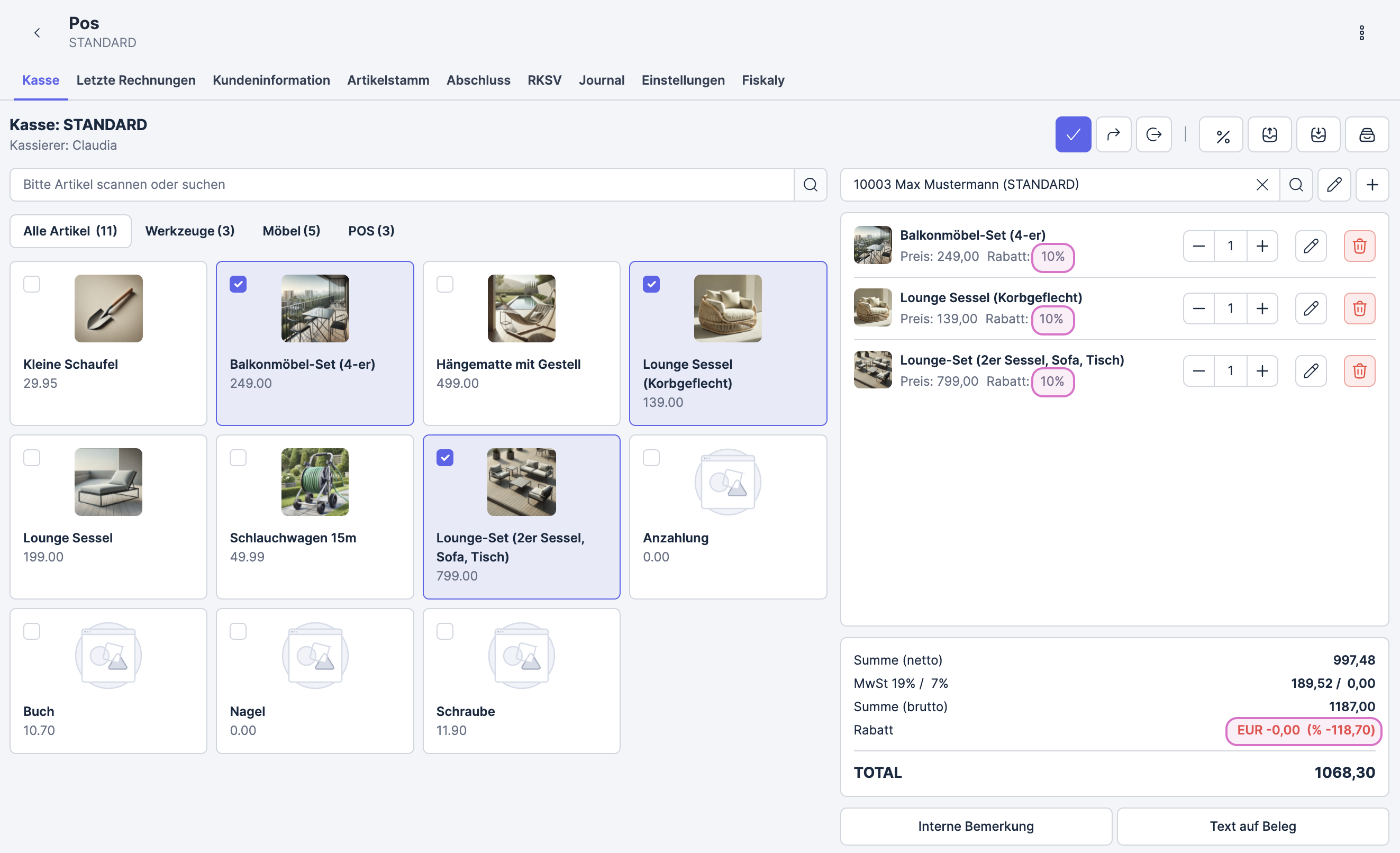Clear the selected customer Max Mustermann
This screenshot has height=853, width=1400.
(x=1262, y=185)
